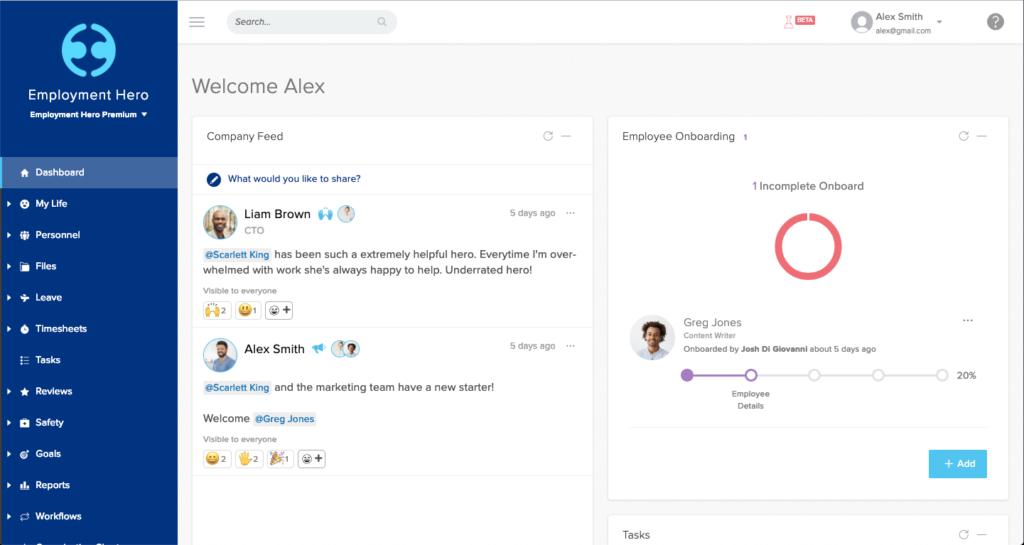Screen dimensions: 1024x545
Task: Open more options for Greg Jones onboarding
Action: point(967,321)
